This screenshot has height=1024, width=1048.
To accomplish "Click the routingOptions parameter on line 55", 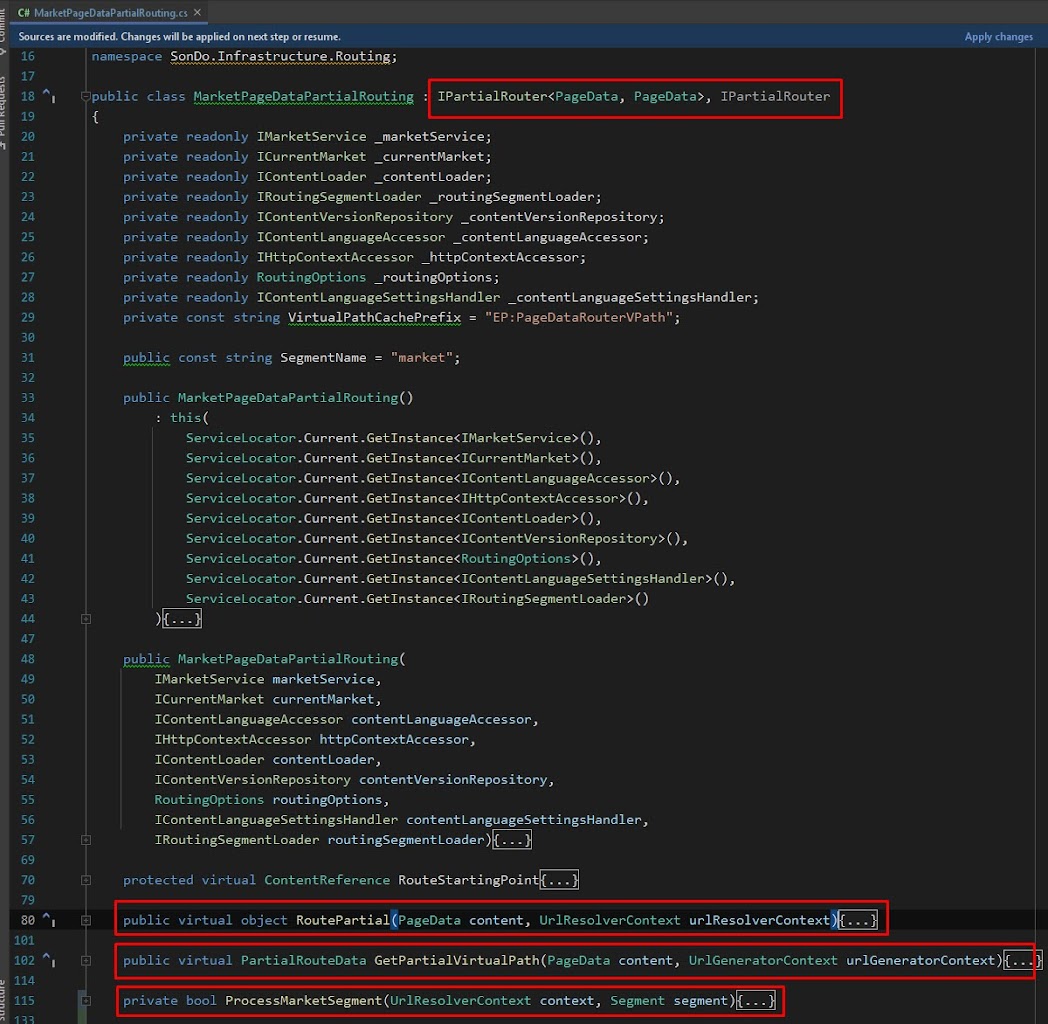I will coord(327,799).
